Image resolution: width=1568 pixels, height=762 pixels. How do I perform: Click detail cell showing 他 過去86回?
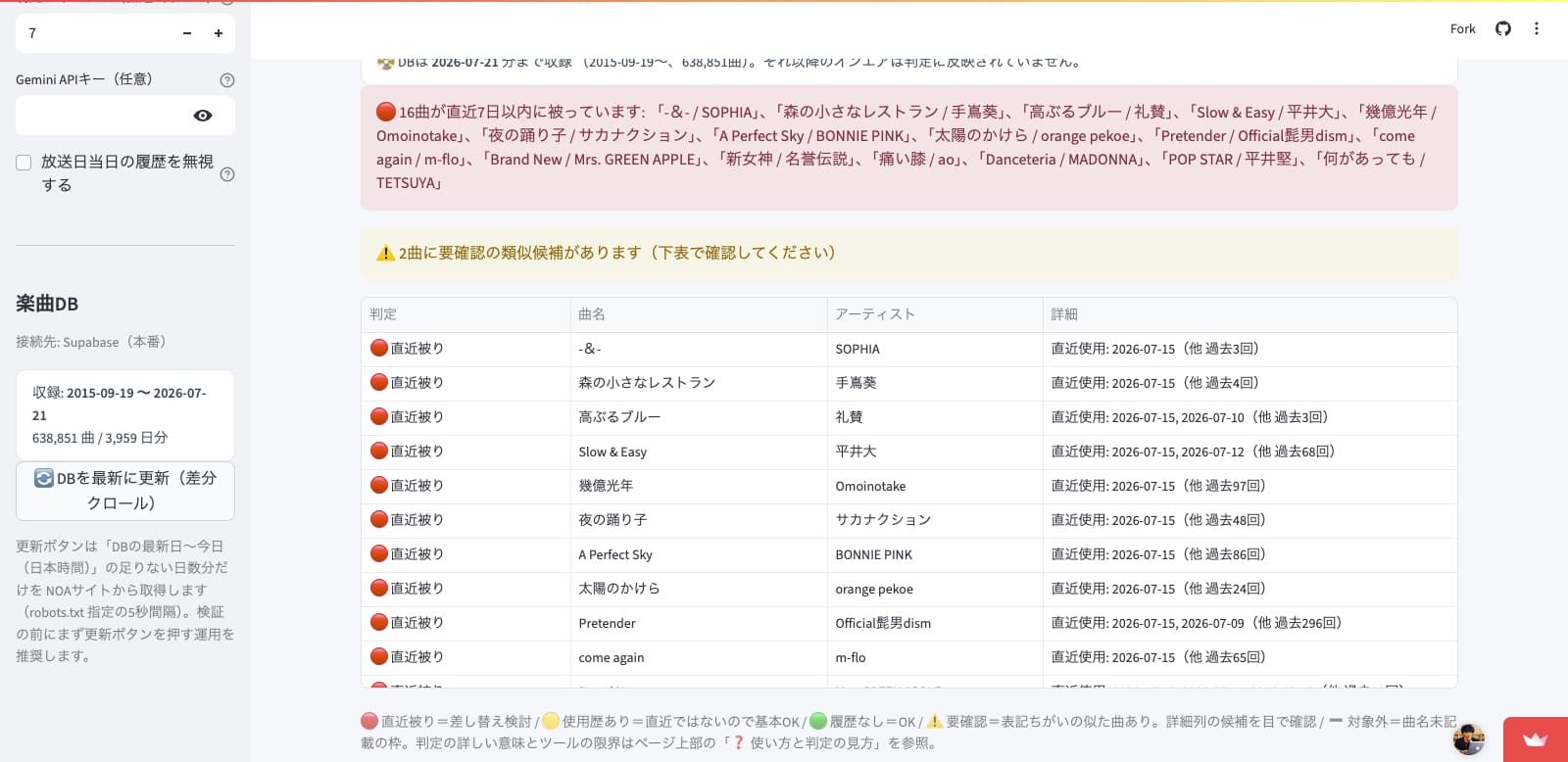[x=1249, y=554]
